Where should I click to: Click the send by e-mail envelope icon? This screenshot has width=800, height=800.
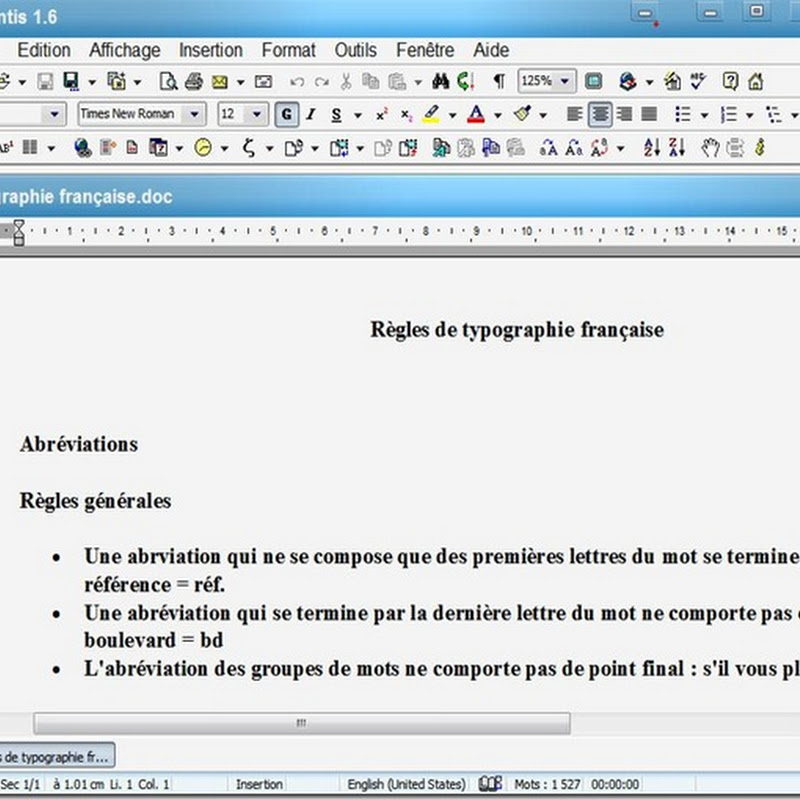tap(220, 82)
